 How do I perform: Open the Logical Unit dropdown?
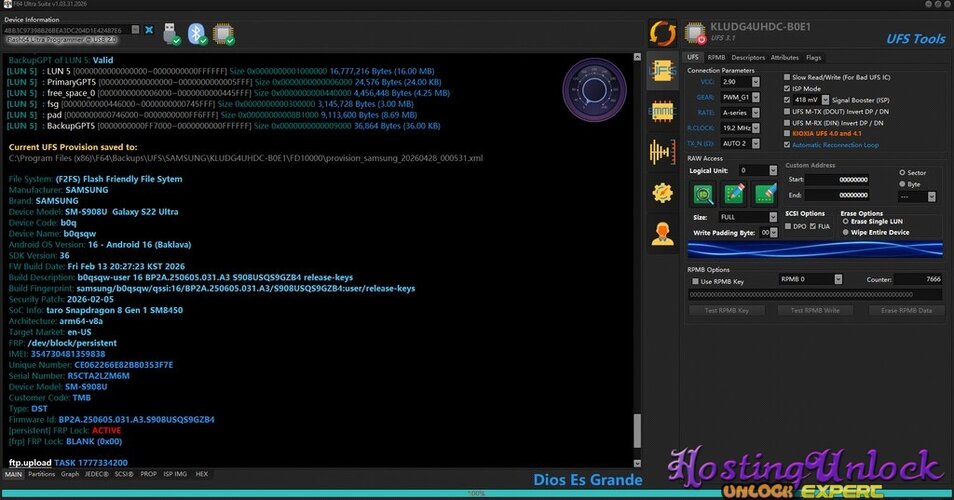tap(773, 170)
